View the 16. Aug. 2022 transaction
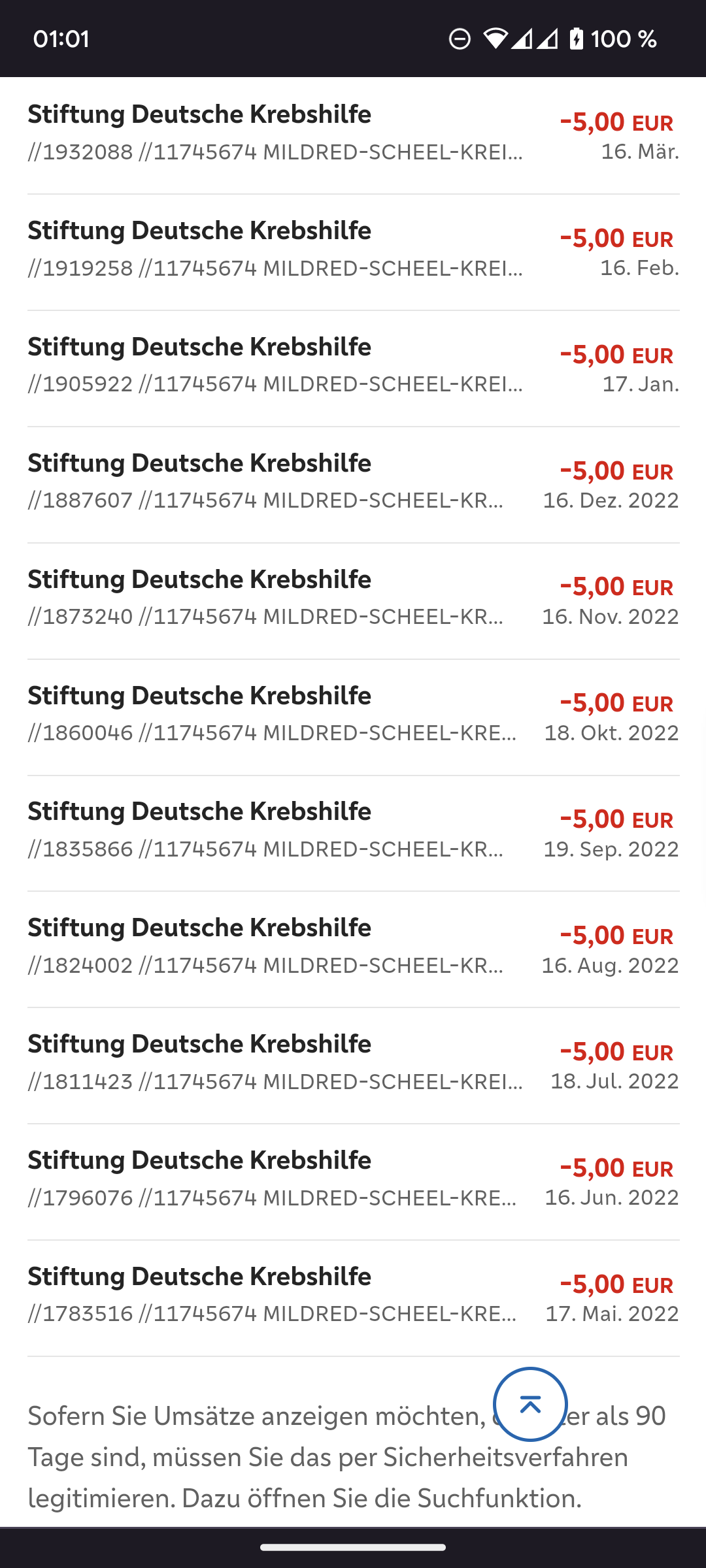The image size is (706, 1568). point(353,947)
